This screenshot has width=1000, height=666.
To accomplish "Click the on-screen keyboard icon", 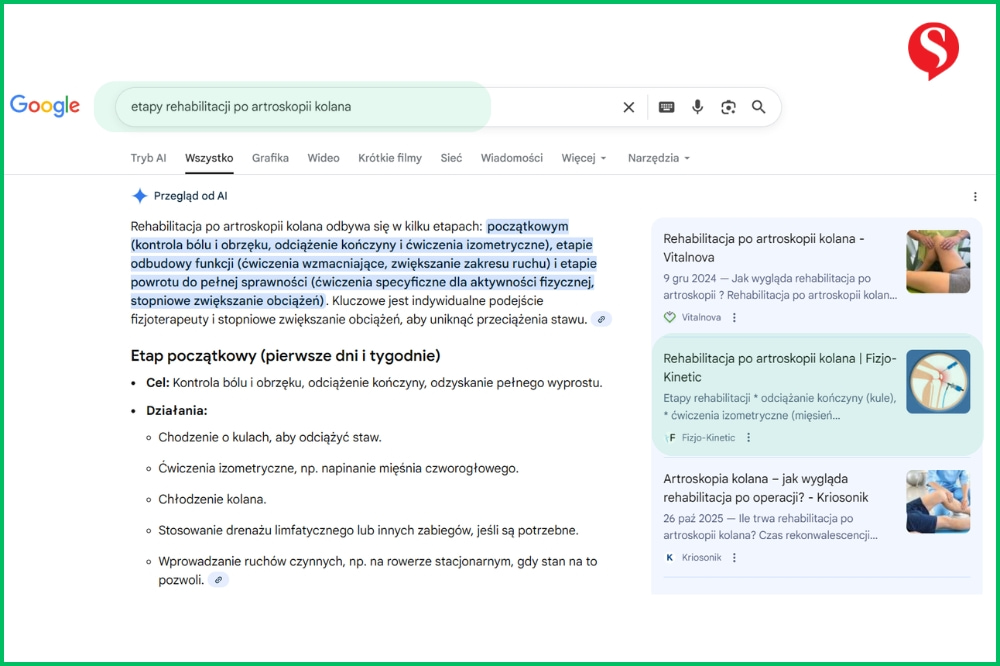I will click(665, 107).
